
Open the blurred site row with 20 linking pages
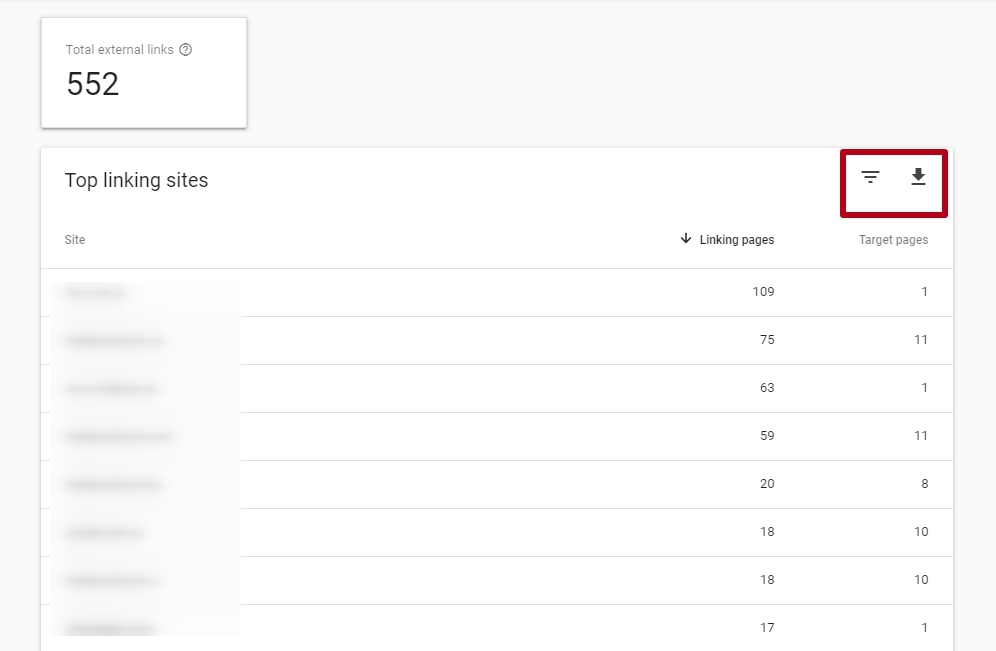pos(497,484)
